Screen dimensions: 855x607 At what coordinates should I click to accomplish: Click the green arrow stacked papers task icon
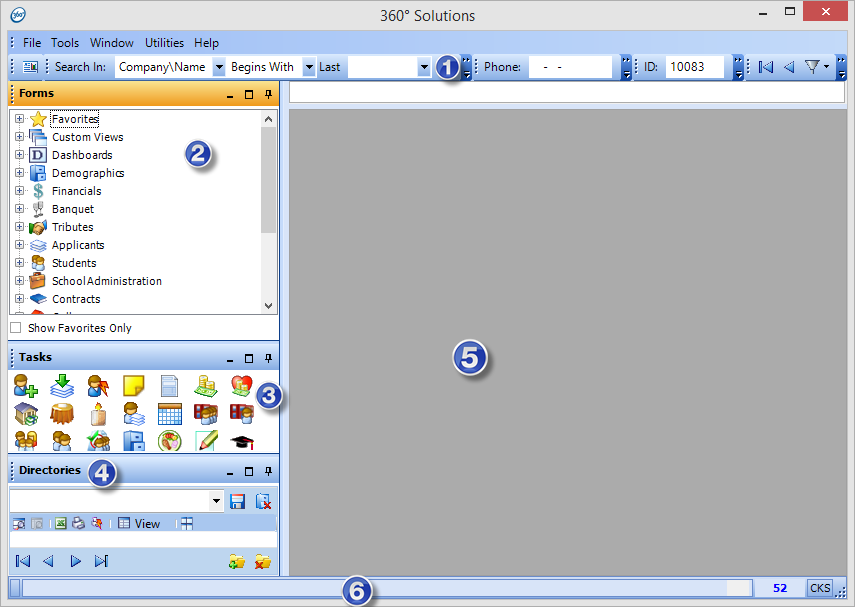pos(62,386)
